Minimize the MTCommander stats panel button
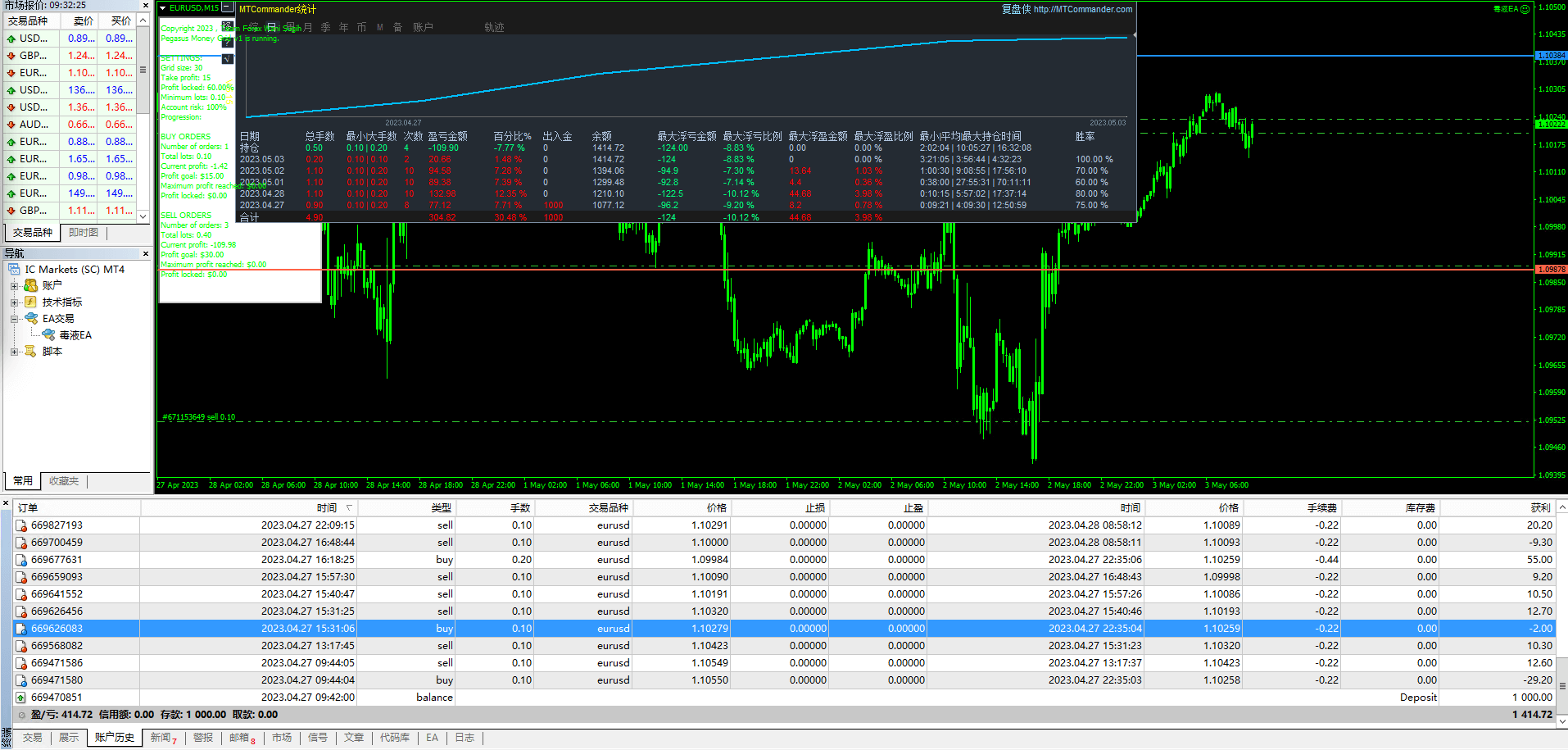This screenshot has height=750, width=1568. point(227,7)
